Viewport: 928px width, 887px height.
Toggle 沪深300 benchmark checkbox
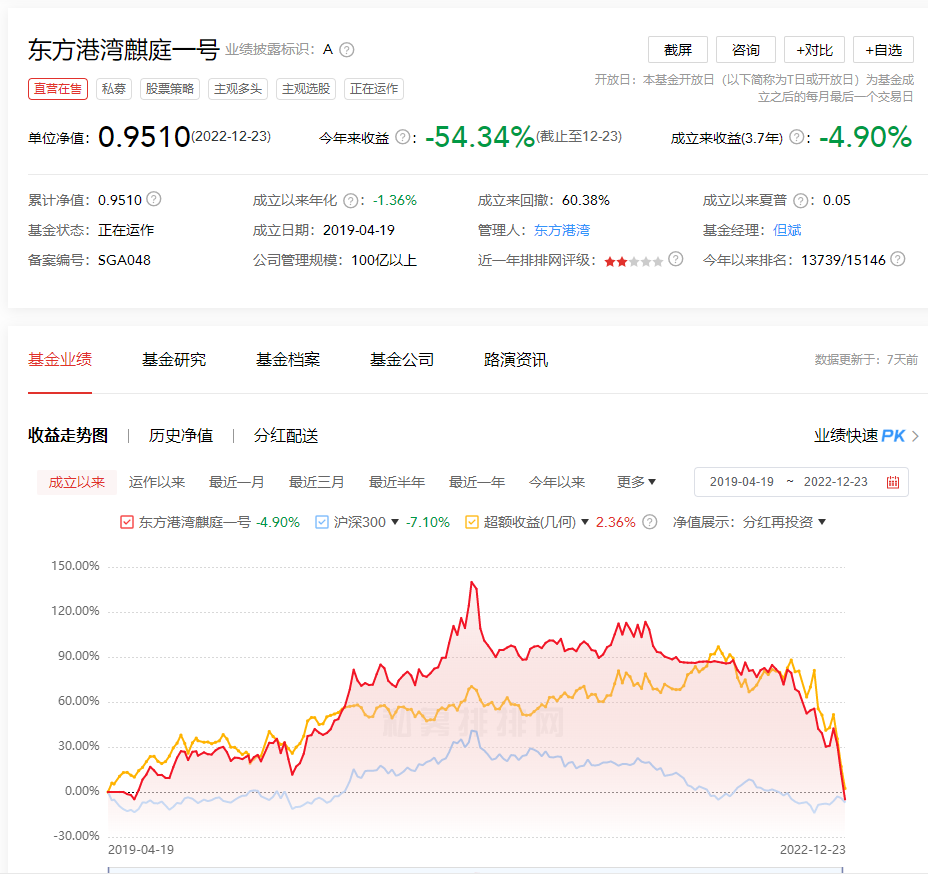coord(321,522)
